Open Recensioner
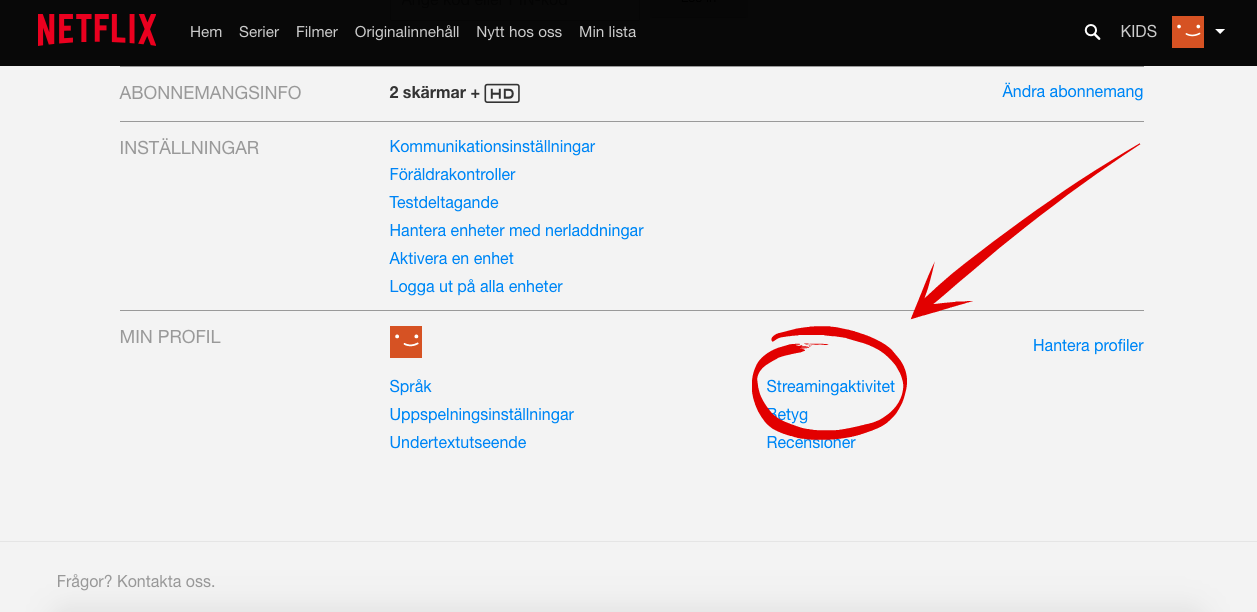This screenshot has height=612, width=1257. tap(811, 442)
